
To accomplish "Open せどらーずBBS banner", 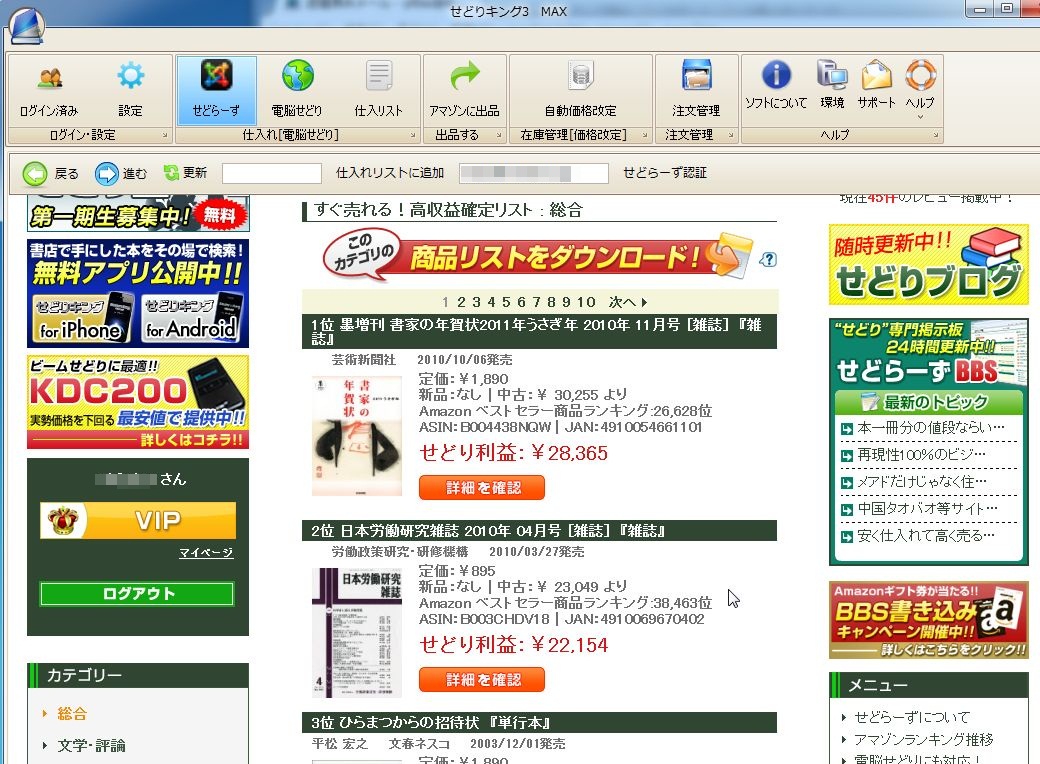I will tap(929, 353).
